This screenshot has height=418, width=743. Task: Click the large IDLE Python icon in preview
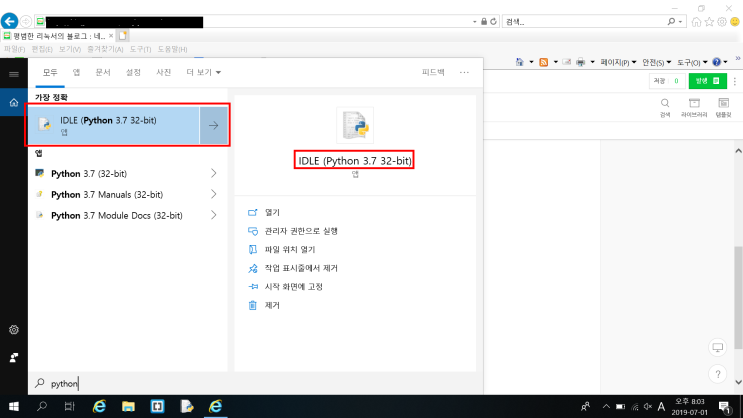point(355,125)
